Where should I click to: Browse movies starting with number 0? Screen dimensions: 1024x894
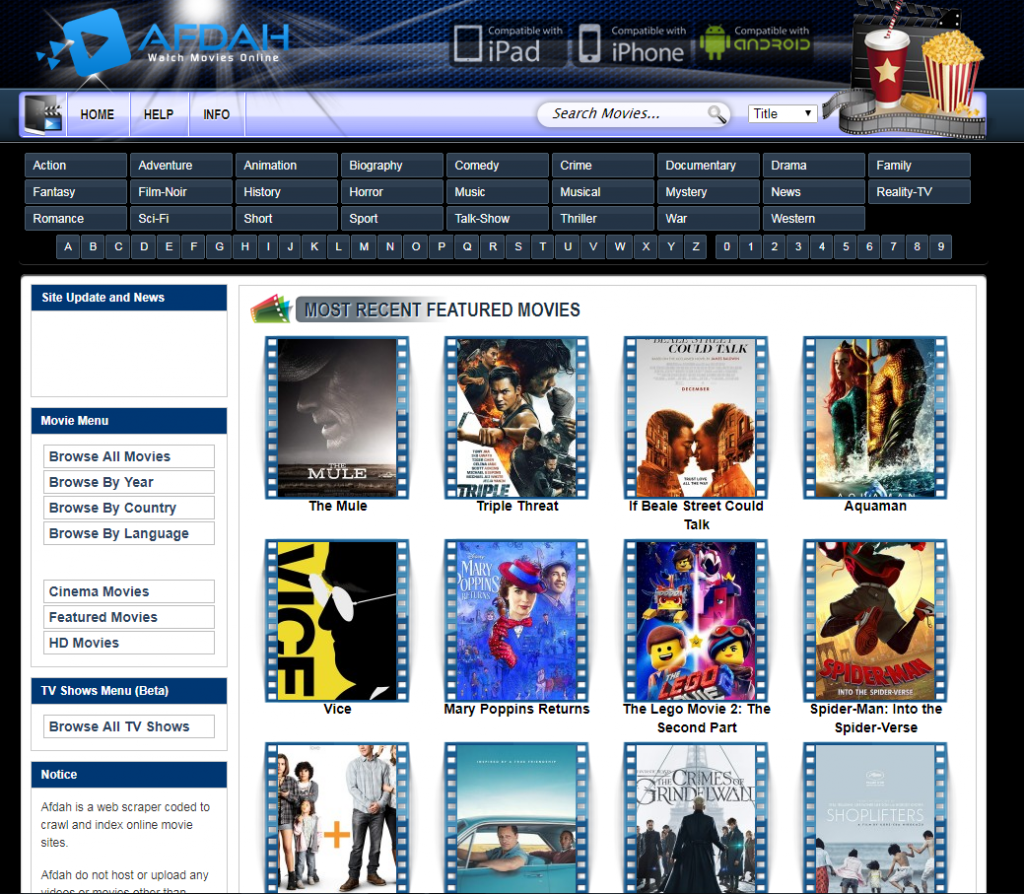[727, 247]
